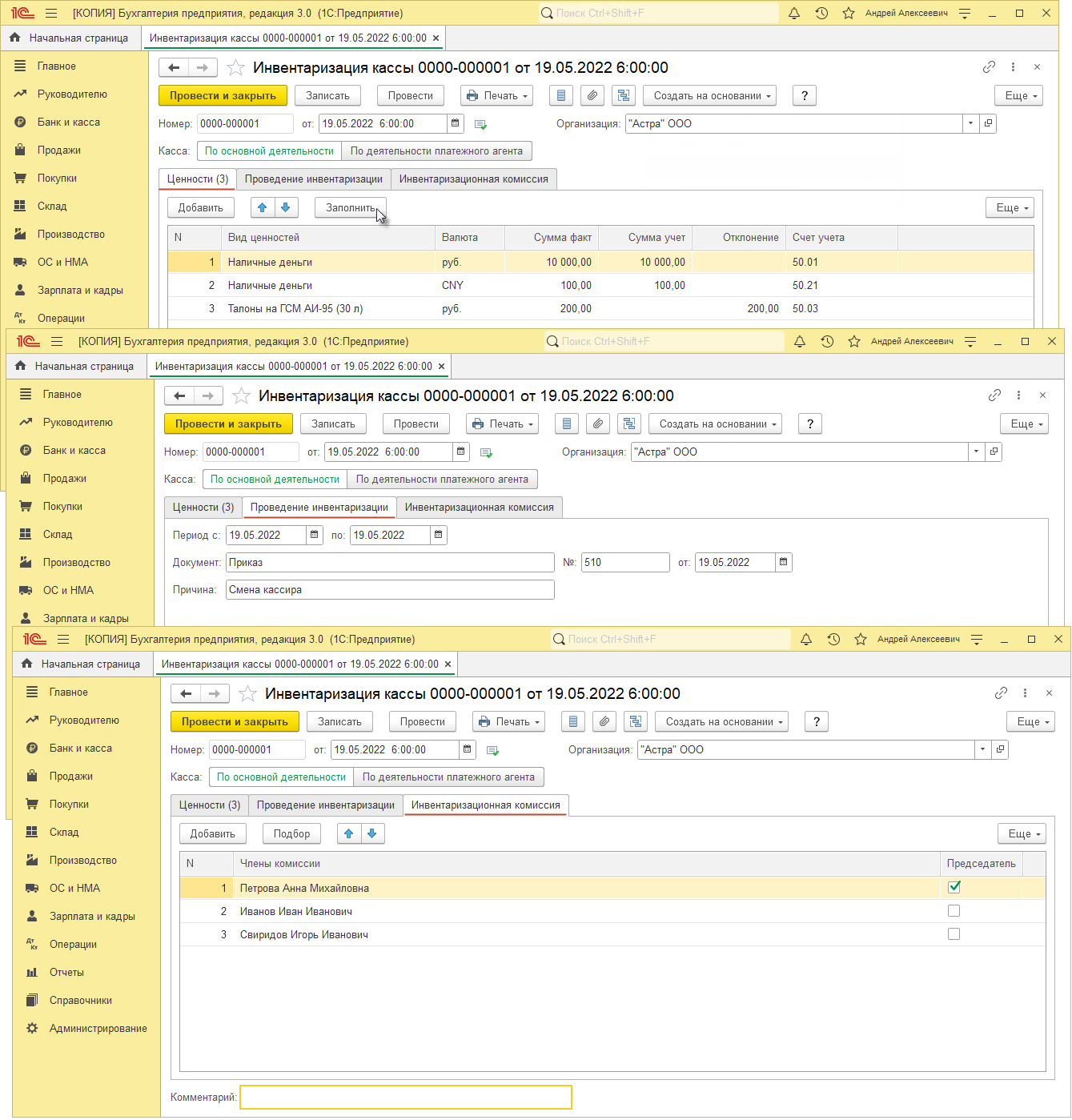Click the back arrow in the top window
1072x1120 pixels.
(174, 68)
